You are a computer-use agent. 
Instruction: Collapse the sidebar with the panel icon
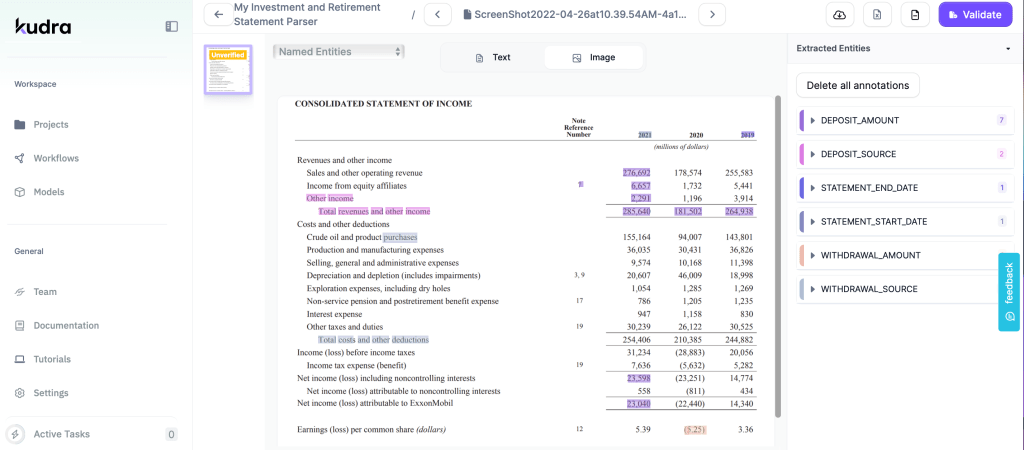pyautogui.click(x=172, y=26)
